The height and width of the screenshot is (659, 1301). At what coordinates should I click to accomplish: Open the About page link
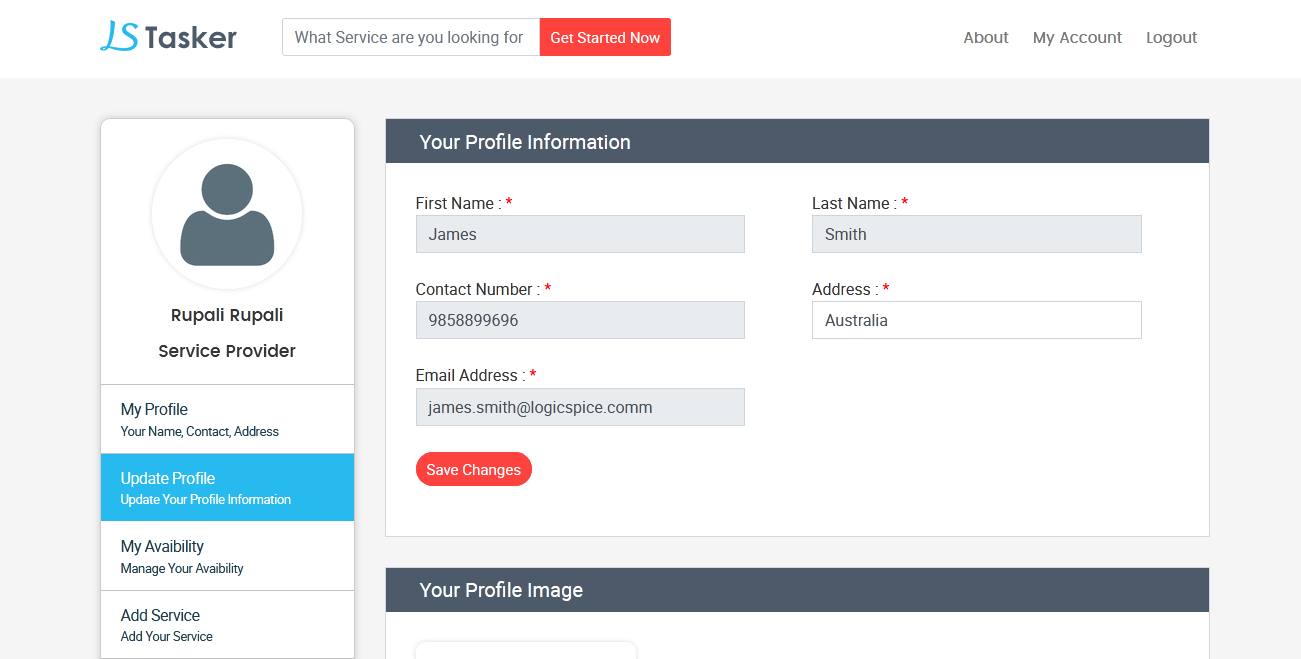(985, 37)
